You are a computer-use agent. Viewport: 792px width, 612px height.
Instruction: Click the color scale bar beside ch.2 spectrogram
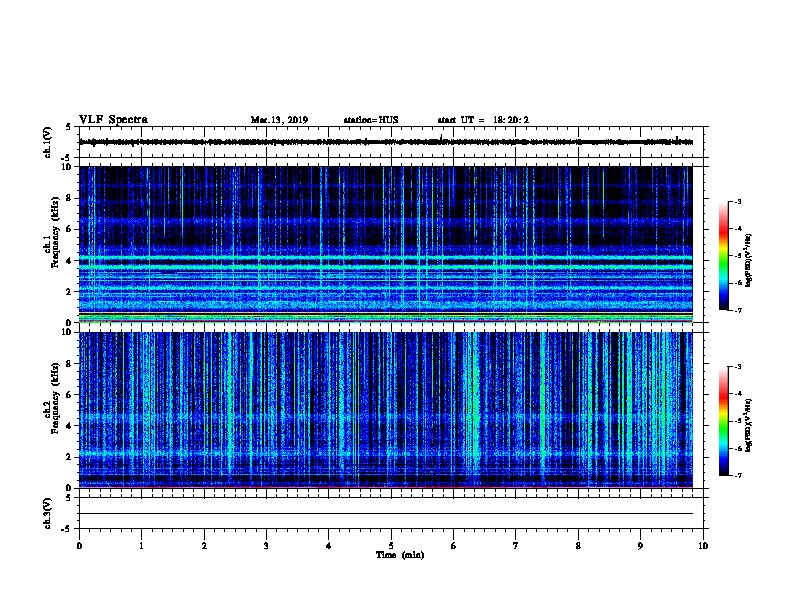tap(724, 421)
